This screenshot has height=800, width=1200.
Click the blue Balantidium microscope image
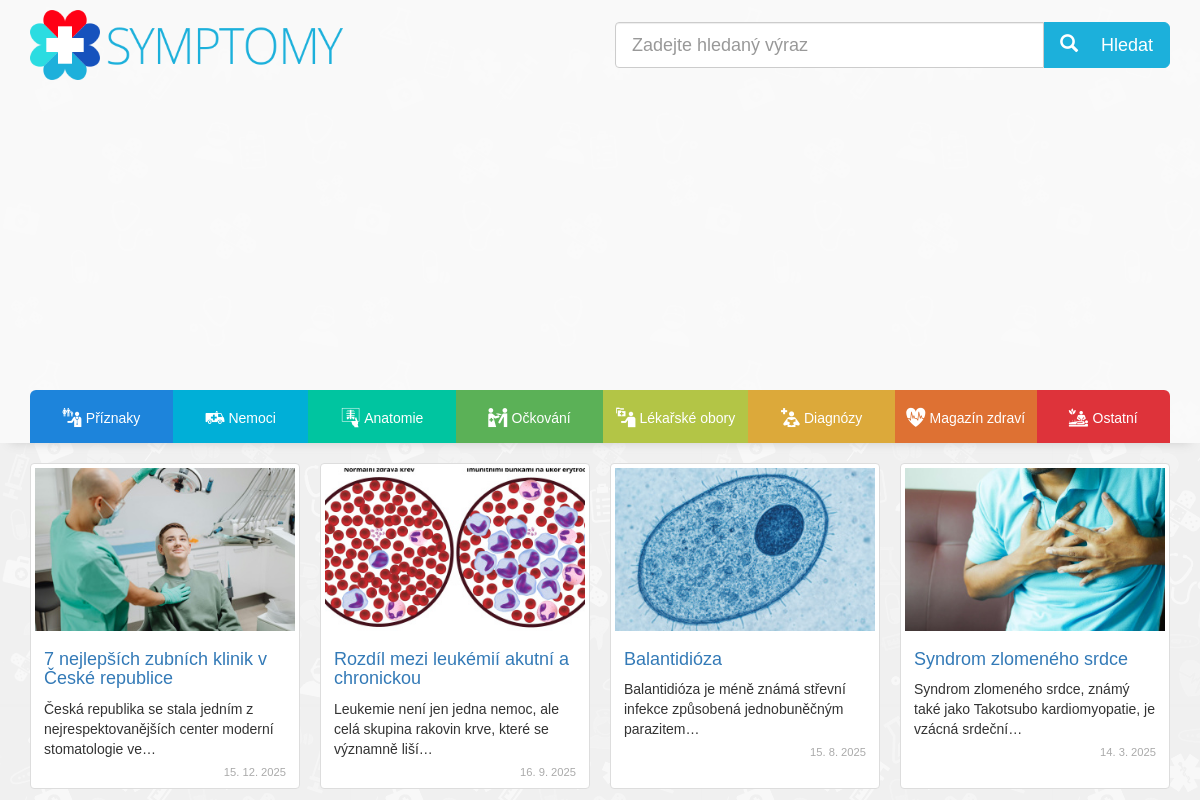745,549
